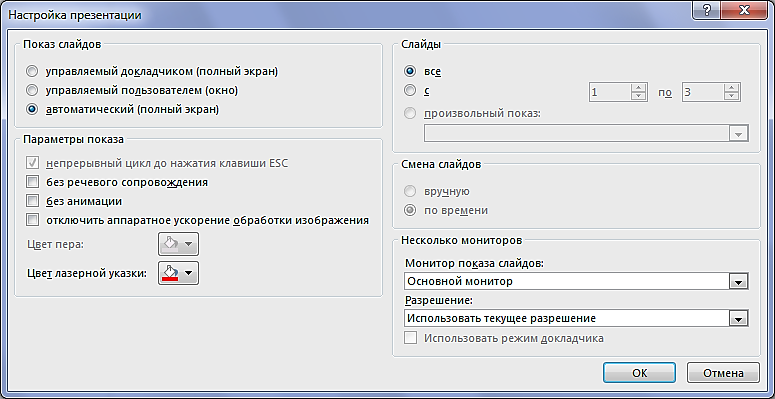Select user-controlled window show type
775x399 pixels.
pos(32,90)
